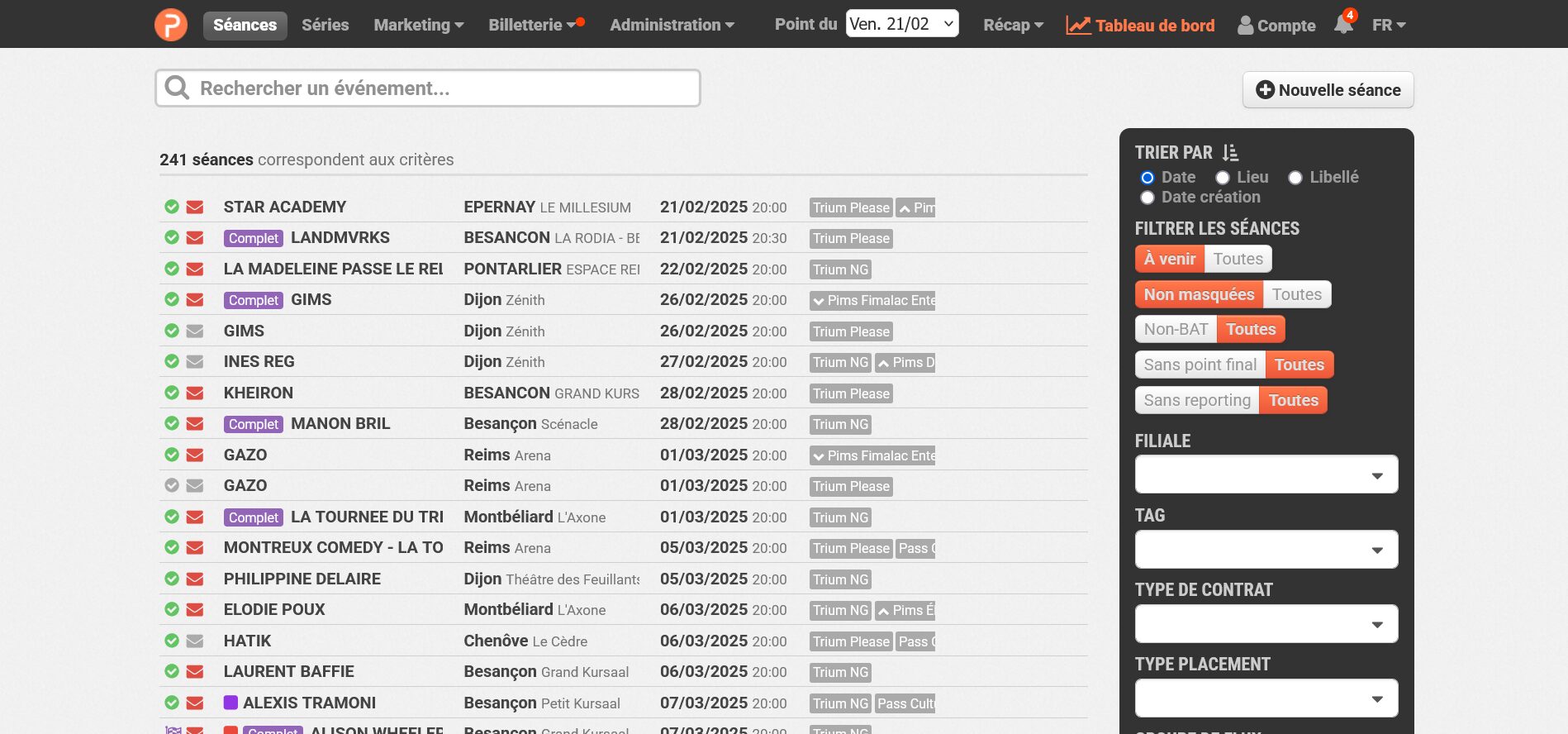The image size is (1568, 734).
Task: Click the Triום Please tag on KHEIRON row
Action: 851,394
